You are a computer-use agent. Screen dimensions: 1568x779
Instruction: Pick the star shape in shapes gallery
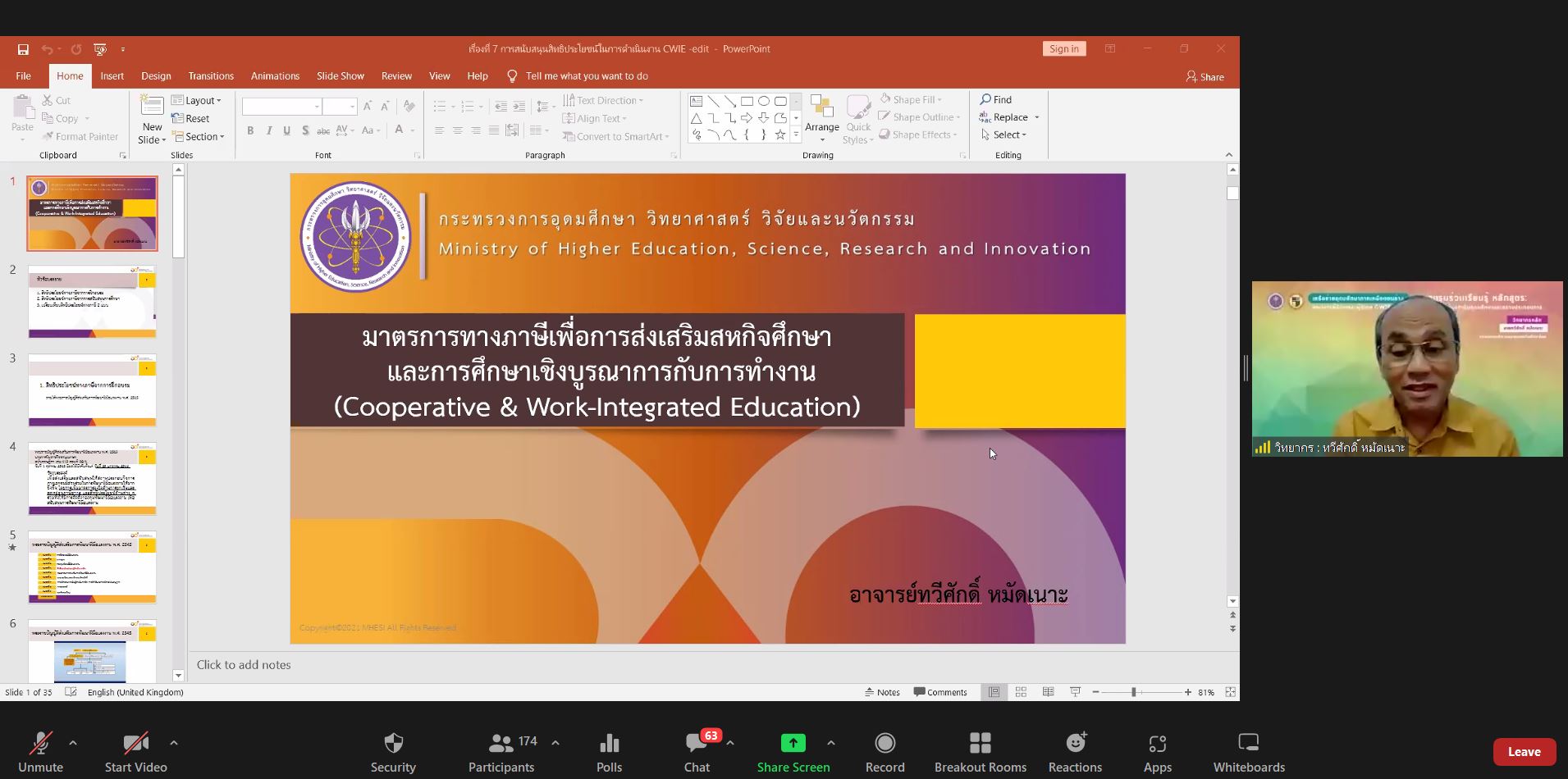[x=779, y=134]
